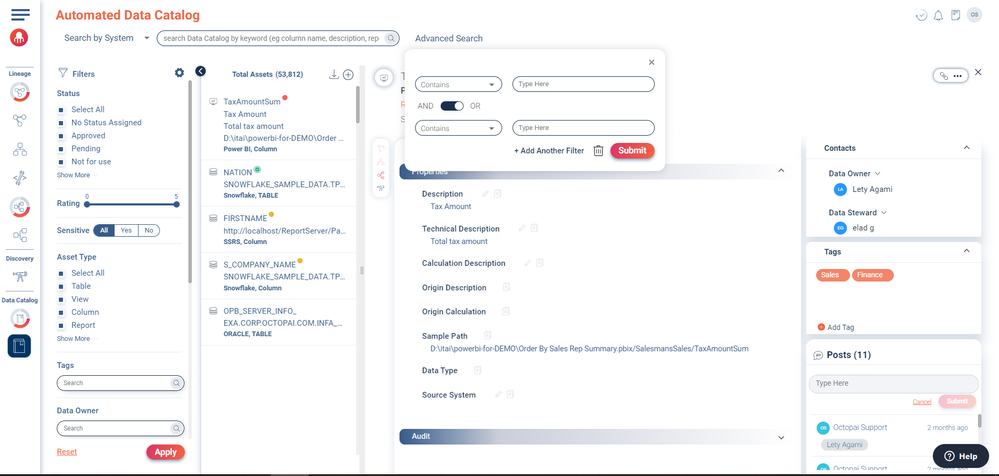The image size is (999, 476).
Task: Delete the filter with trash icon
Action: (x=598, y=150)
